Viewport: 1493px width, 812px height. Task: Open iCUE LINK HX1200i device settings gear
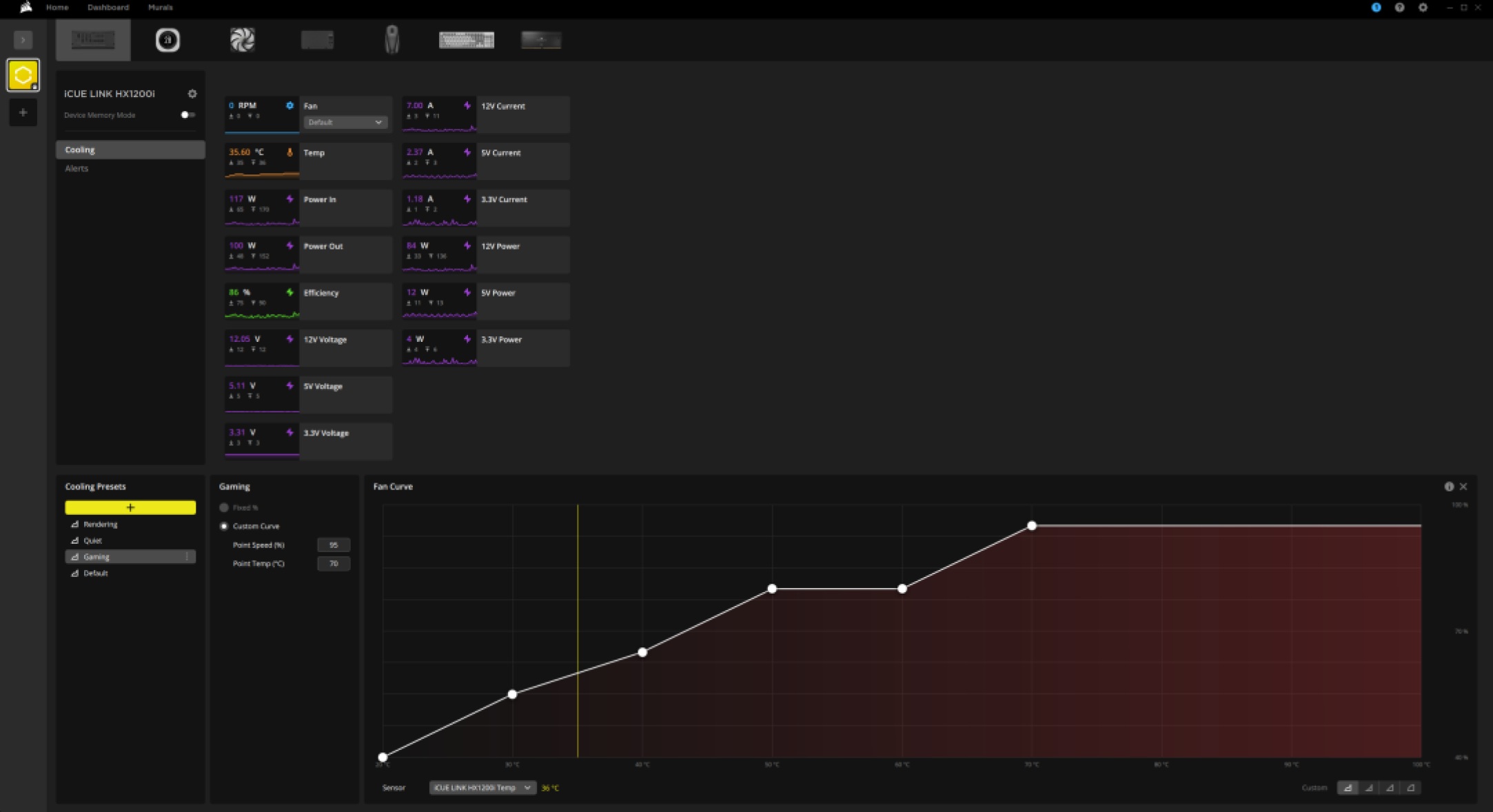[192, 94]
